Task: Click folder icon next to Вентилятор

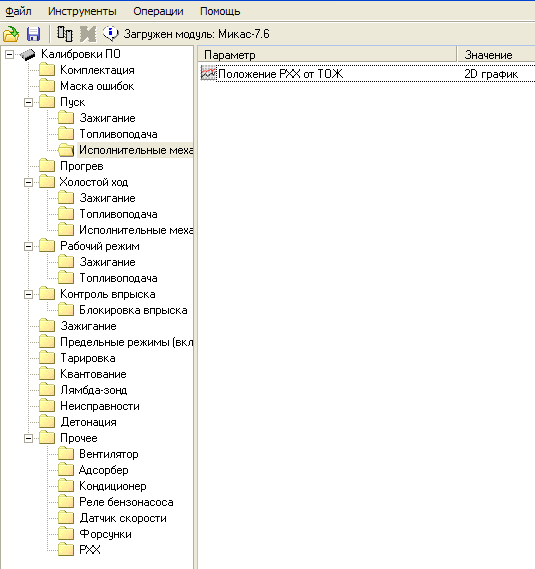Action: (x=66, y=454)
